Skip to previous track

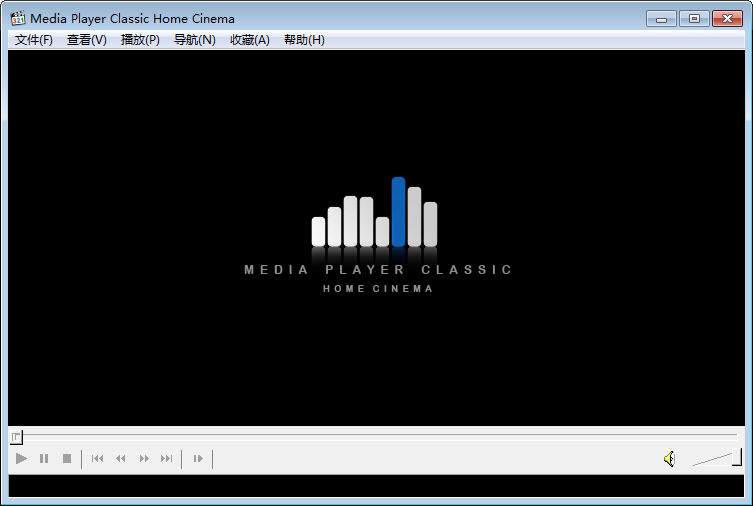(x=97, y=458)
